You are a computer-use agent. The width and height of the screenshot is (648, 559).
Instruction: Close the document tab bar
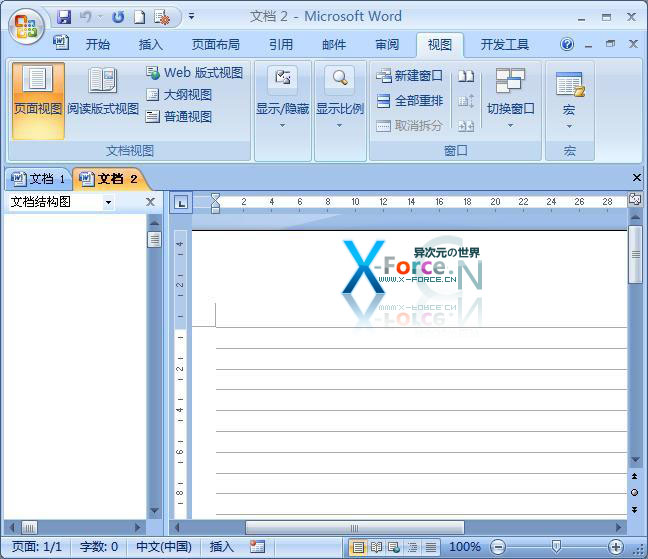point(637,178)
